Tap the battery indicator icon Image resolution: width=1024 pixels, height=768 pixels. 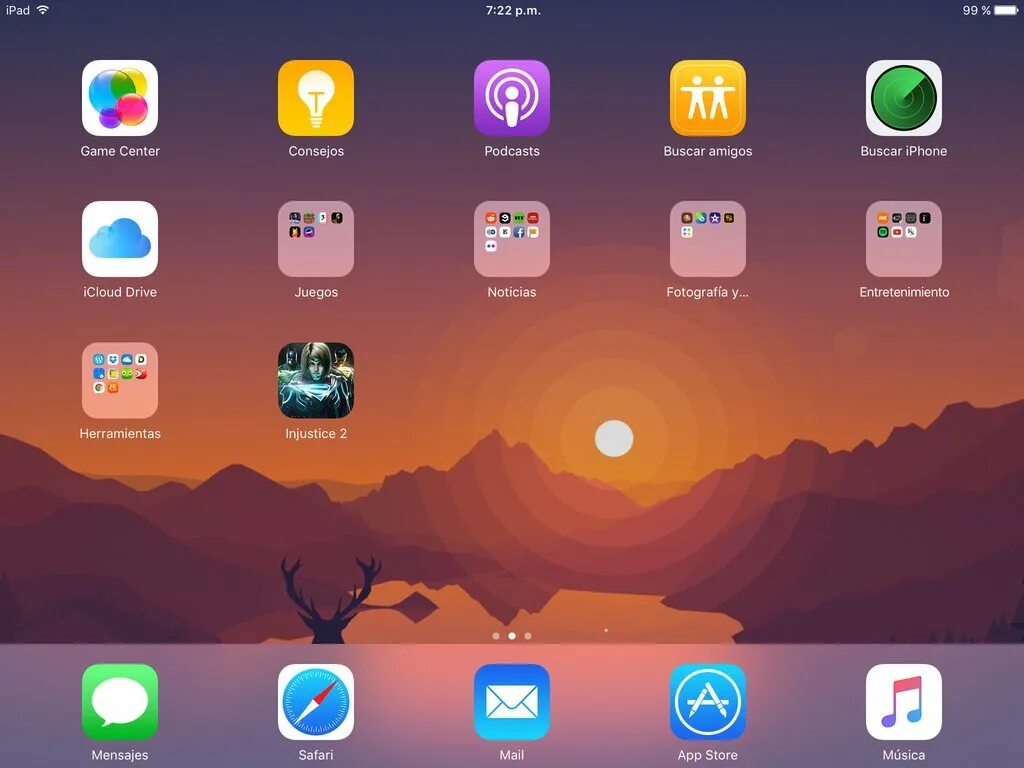[1006, 10]
